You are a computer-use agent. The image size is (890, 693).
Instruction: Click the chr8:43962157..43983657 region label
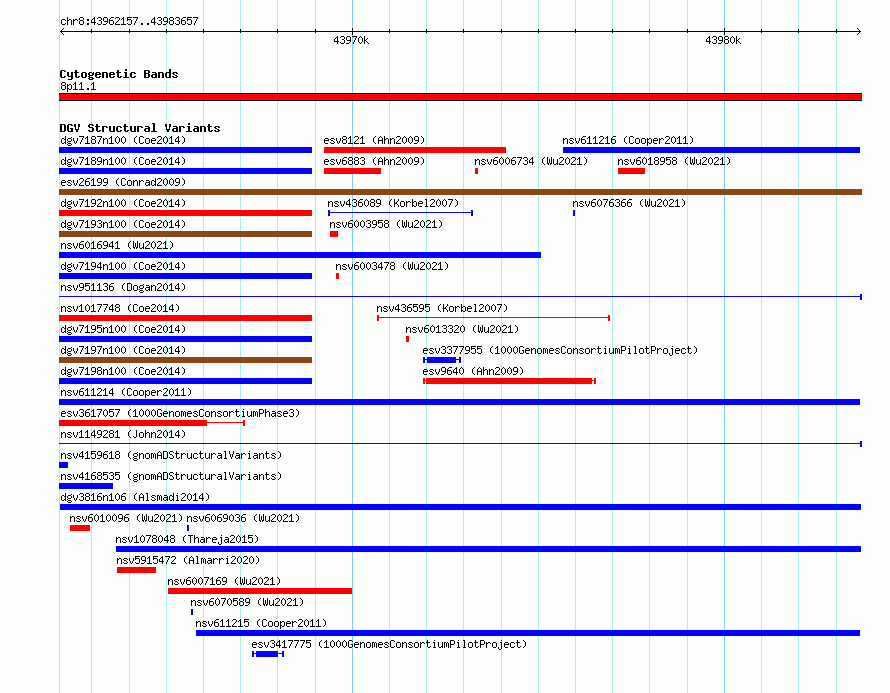coord(129,21)
